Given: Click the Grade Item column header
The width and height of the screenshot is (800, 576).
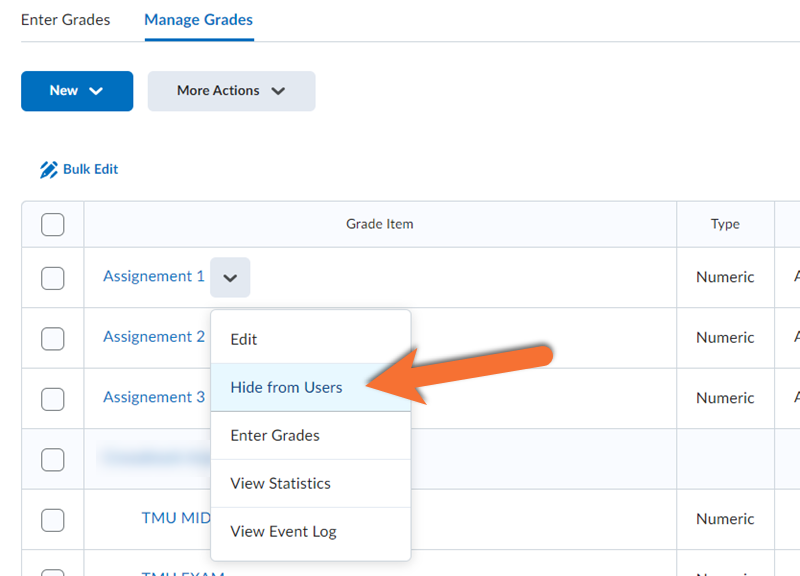Looking at the screenshot, I should pos(380,224).
